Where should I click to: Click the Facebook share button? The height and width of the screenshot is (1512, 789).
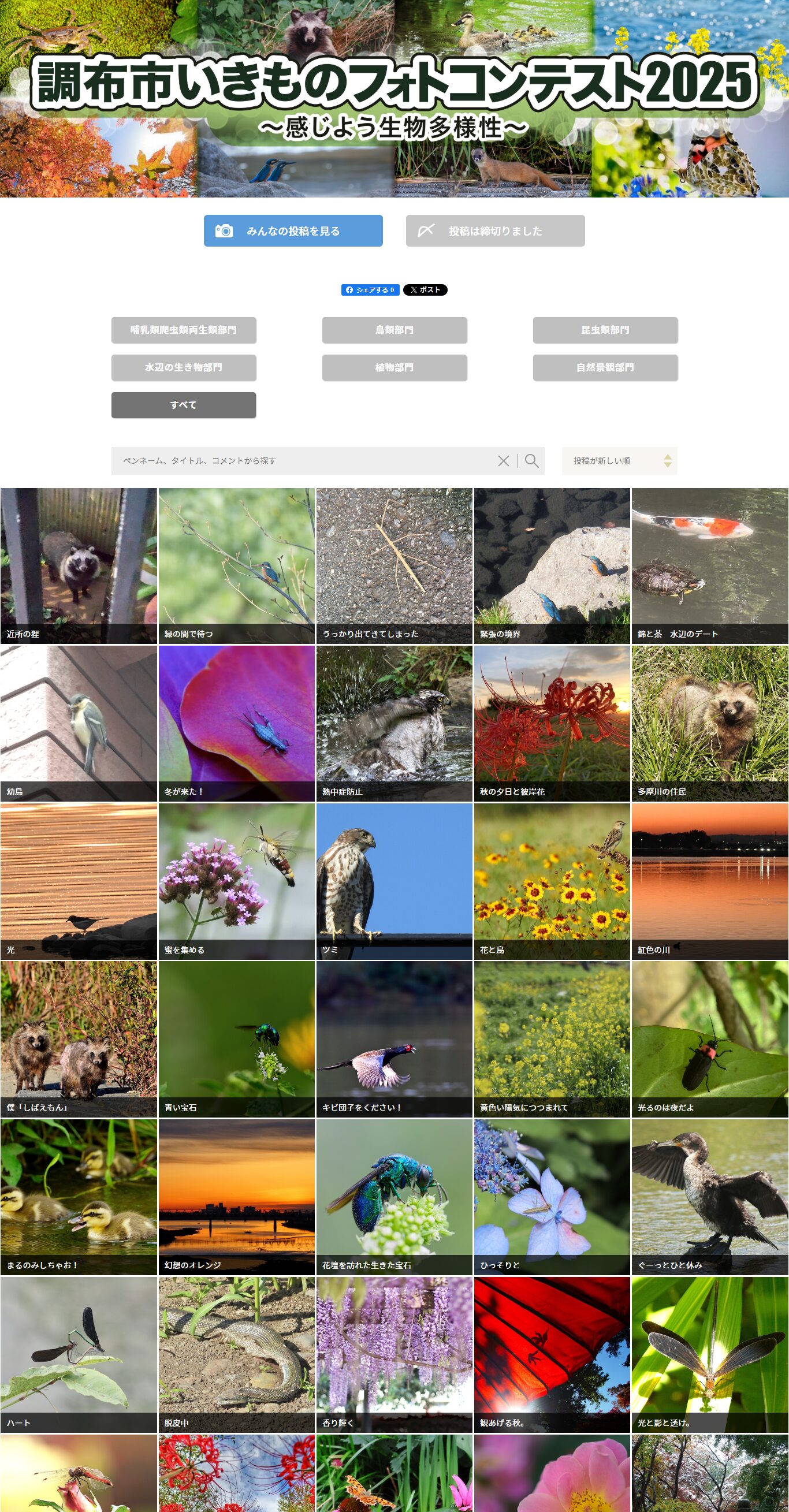click(370, 290)
